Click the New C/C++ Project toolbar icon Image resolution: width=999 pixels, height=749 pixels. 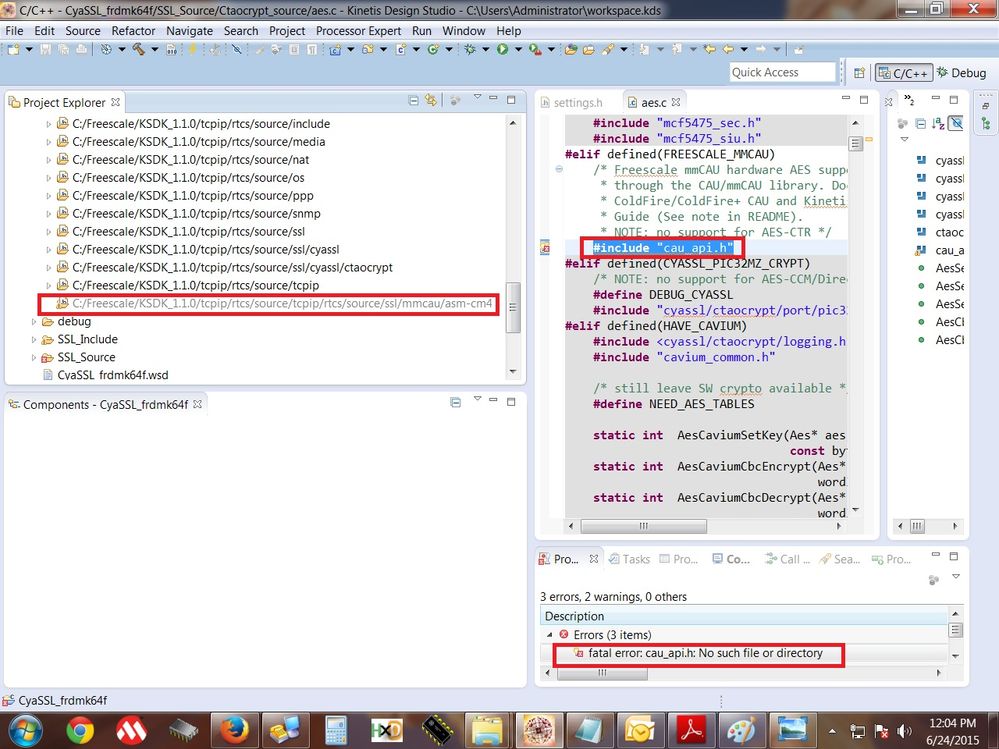[x=335, y=49]
